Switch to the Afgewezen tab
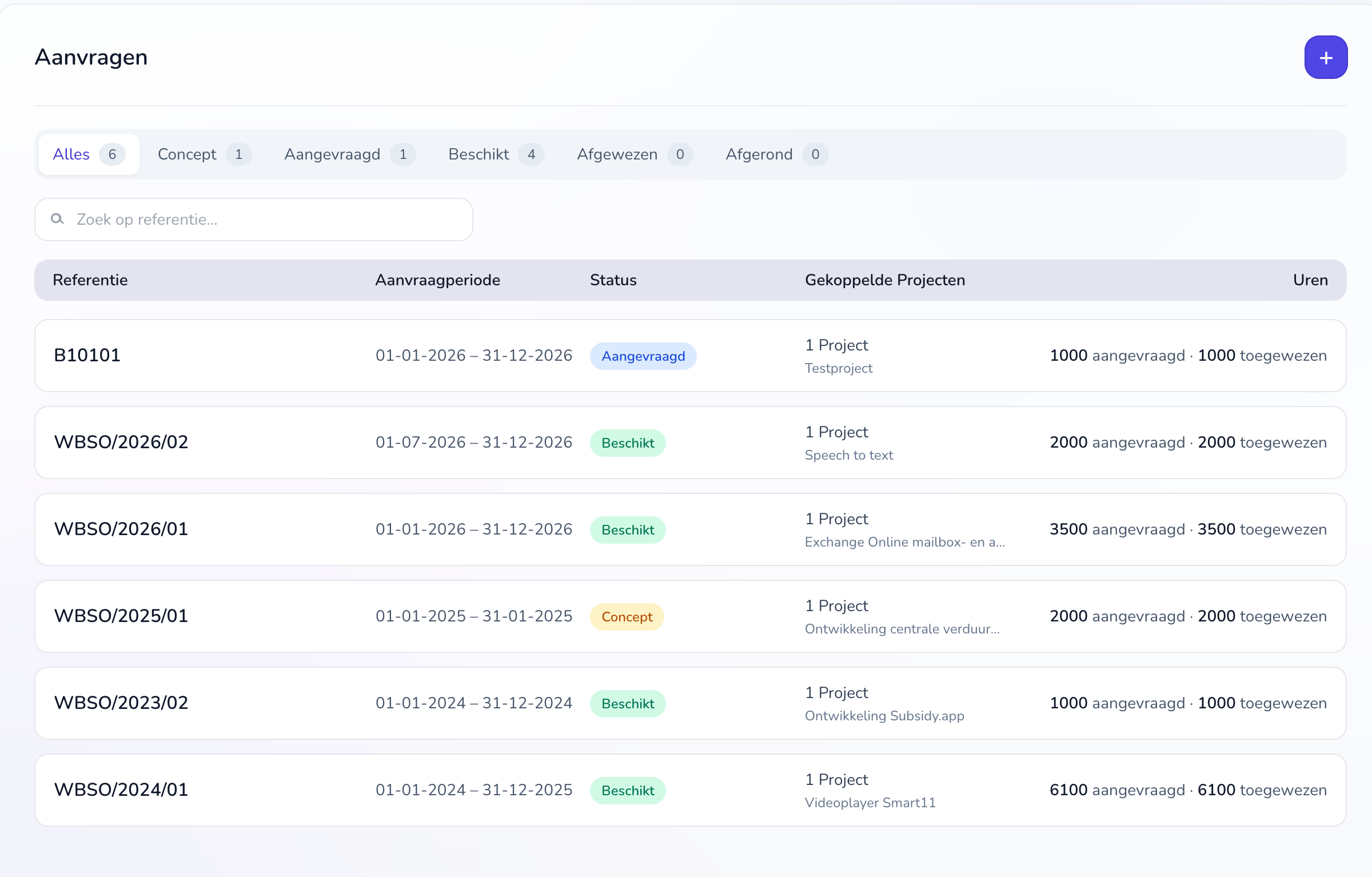 635,154
